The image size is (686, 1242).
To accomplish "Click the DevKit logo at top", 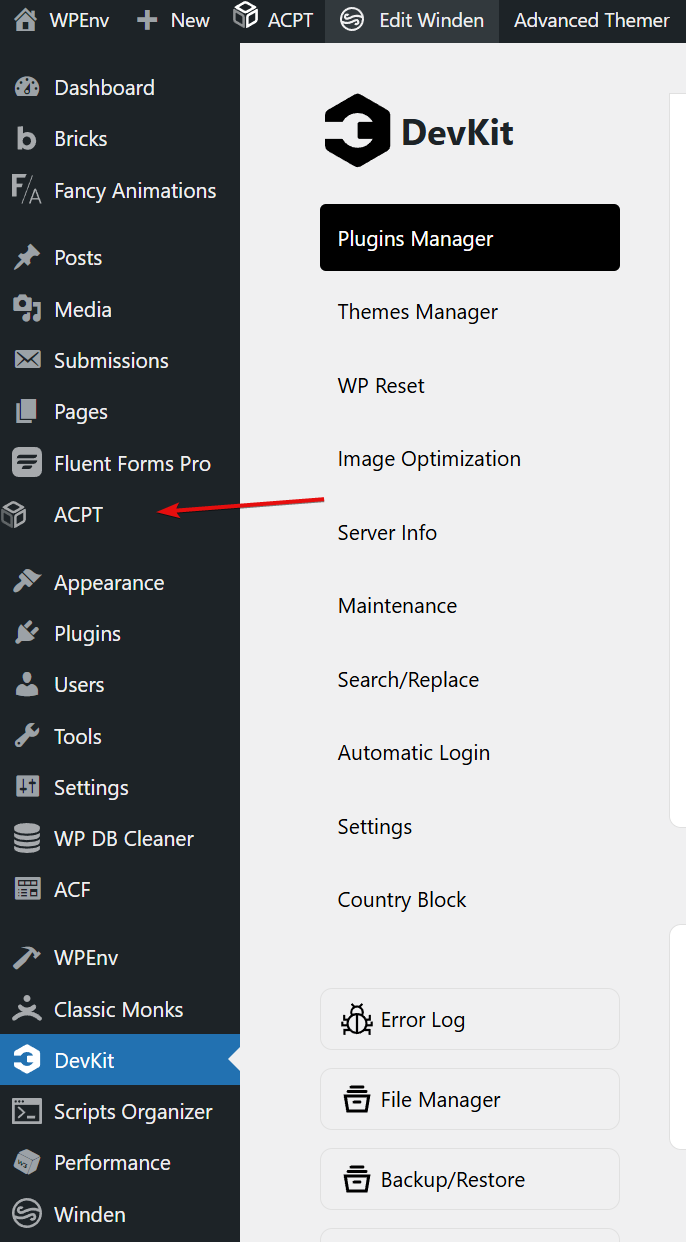I will click(x=419, y=131).
